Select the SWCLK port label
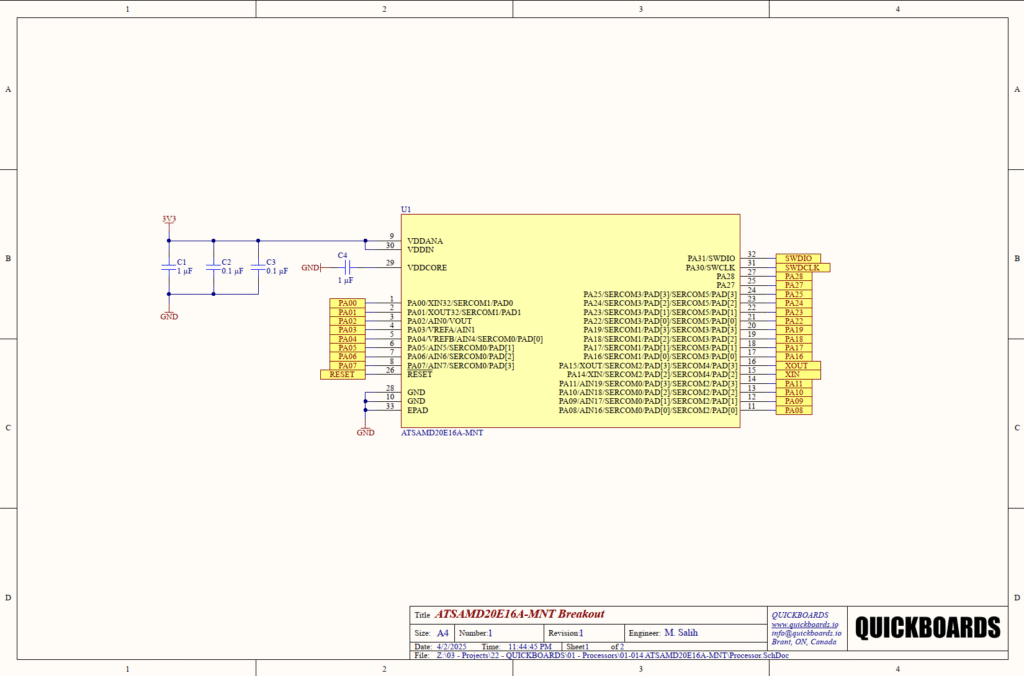Viewport: 1024px width, 676px height. [x=802, y=267]
